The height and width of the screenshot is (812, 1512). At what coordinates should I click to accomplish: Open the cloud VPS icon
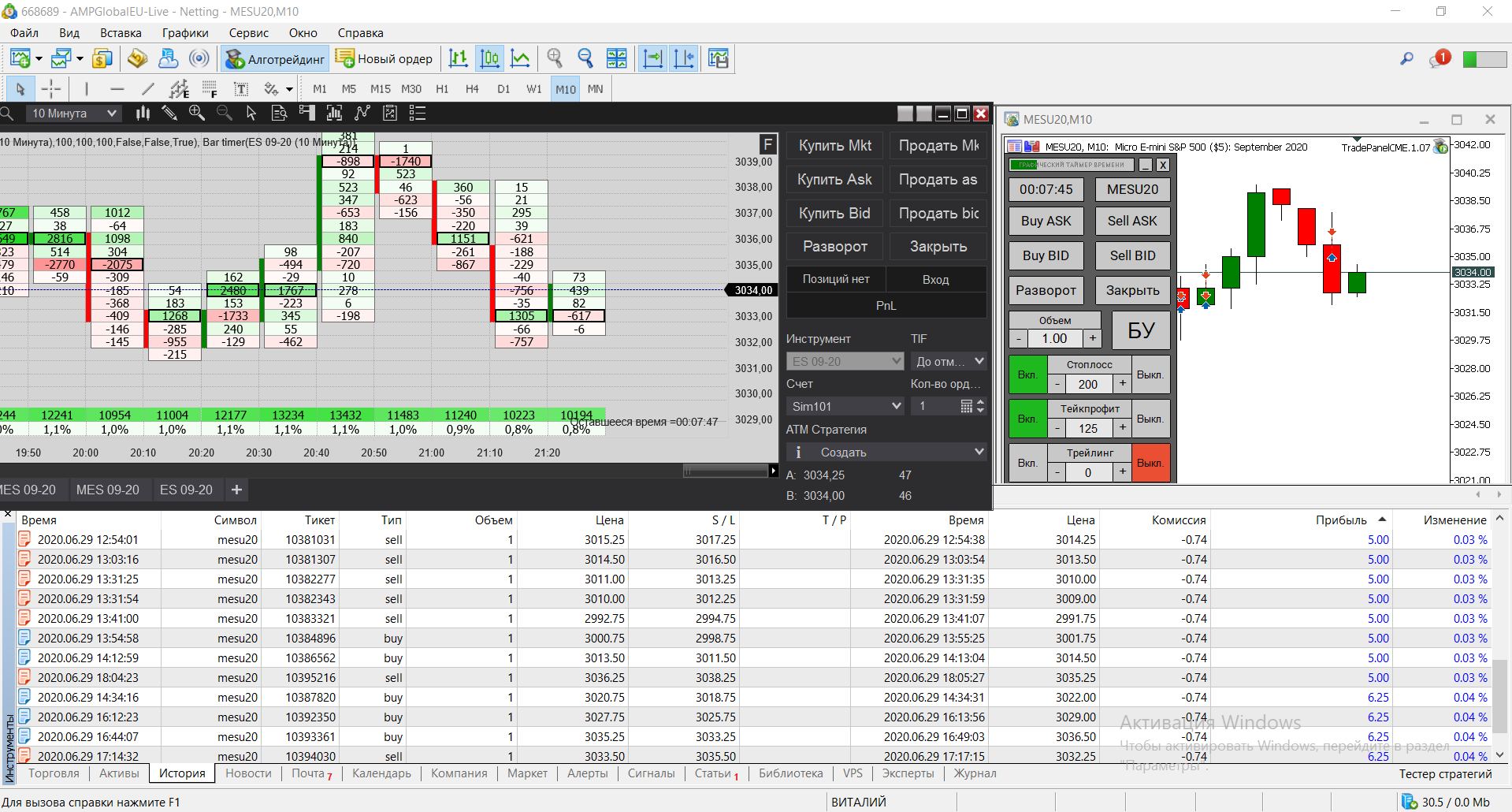(168, 58)
